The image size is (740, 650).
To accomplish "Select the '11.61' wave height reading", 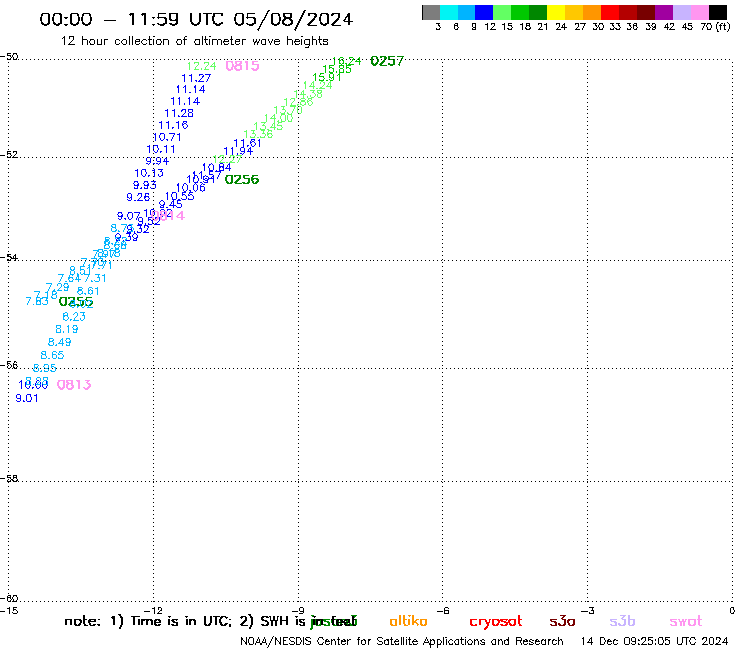I will point(247,143).
